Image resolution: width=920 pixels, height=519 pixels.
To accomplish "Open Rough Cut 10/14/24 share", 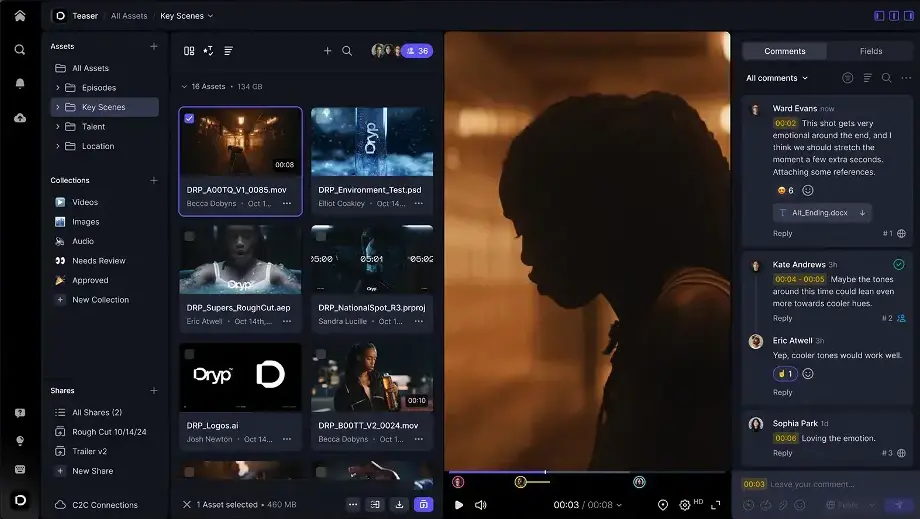I will tap(109, 432).
